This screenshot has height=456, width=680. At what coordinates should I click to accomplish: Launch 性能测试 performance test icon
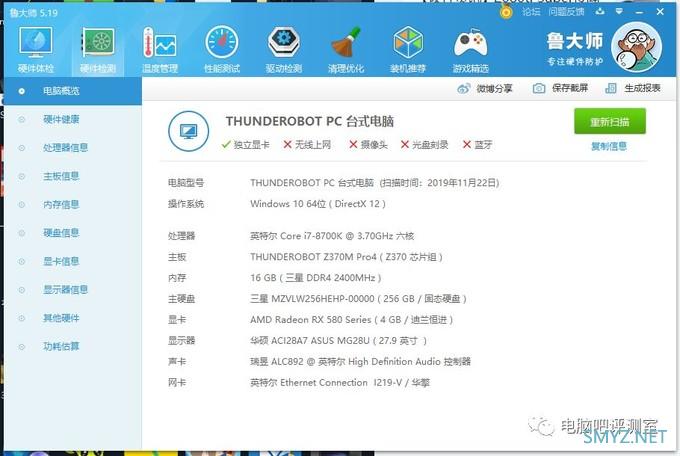tap(222, 49)
